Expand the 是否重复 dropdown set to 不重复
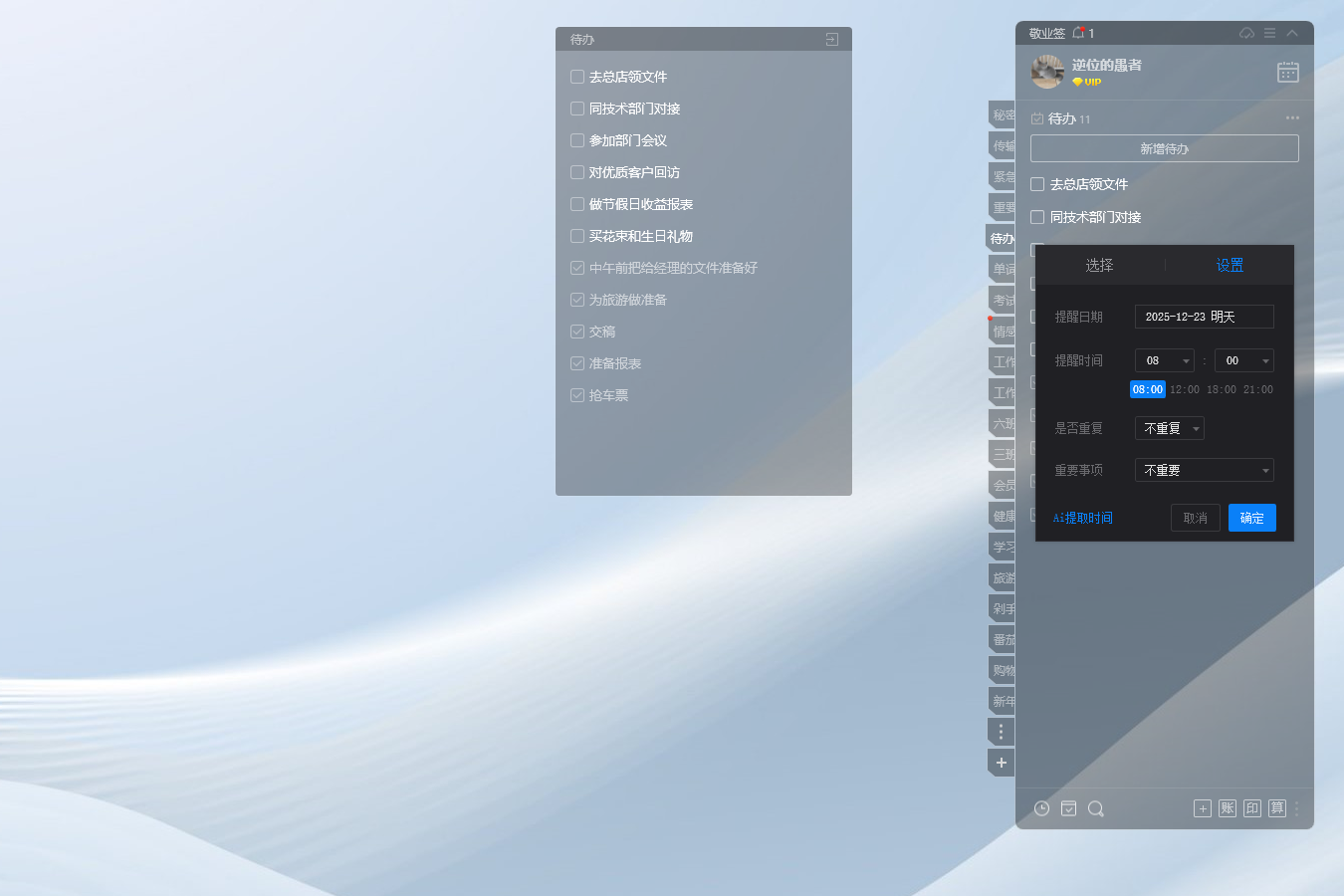1344x896 pixels. [1170, 428]
